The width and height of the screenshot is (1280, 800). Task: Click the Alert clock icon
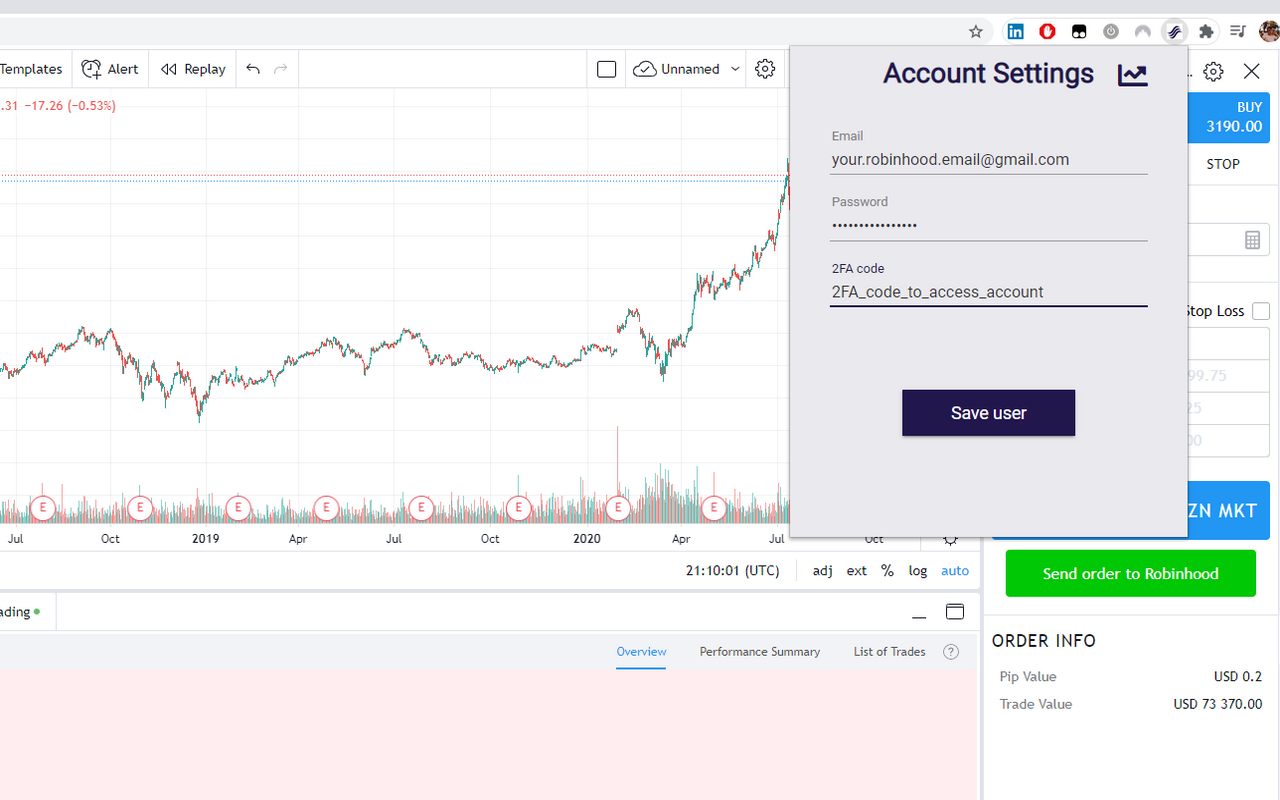(x=92, y=69)
